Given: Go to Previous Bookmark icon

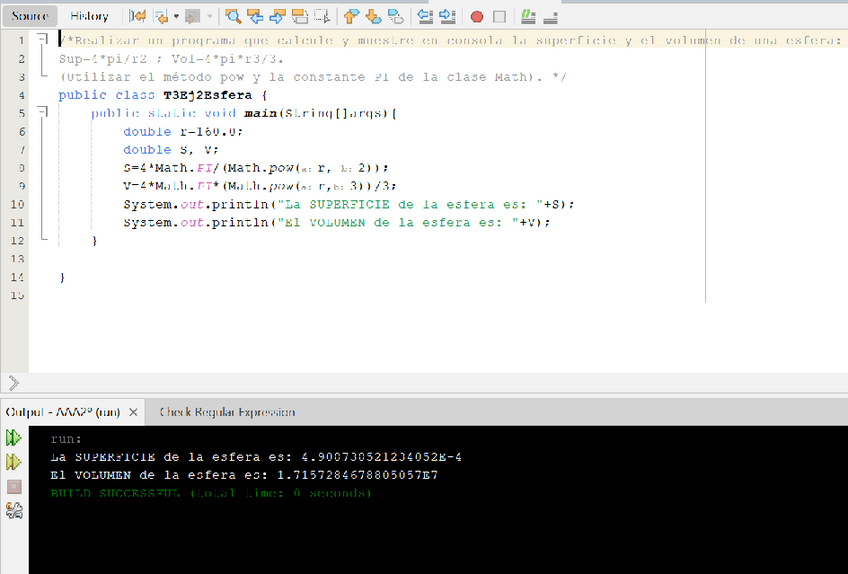Looking at the screenshot, I should pos(350,16).
